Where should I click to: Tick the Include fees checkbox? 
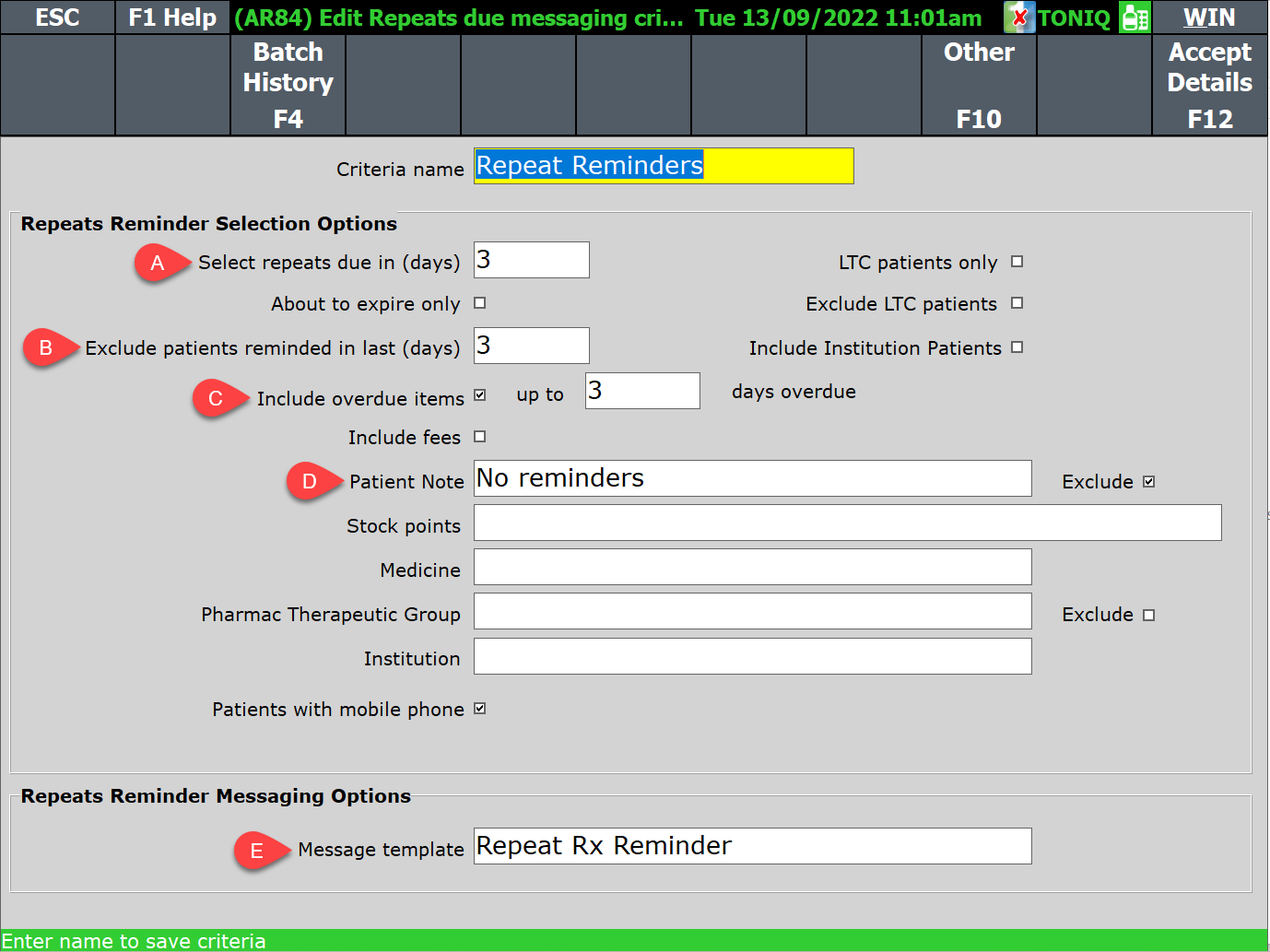point(479,437)
